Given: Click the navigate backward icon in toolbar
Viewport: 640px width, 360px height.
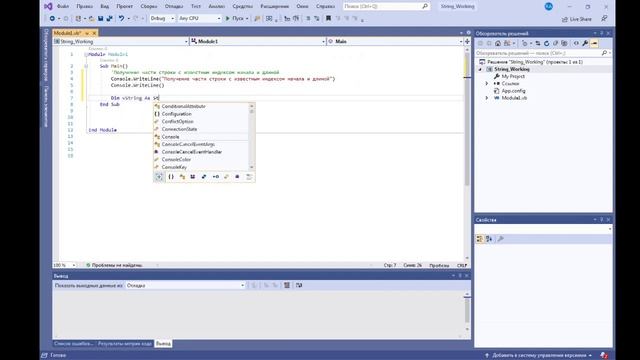Looking at the screenshot, I should click(52, 18).
